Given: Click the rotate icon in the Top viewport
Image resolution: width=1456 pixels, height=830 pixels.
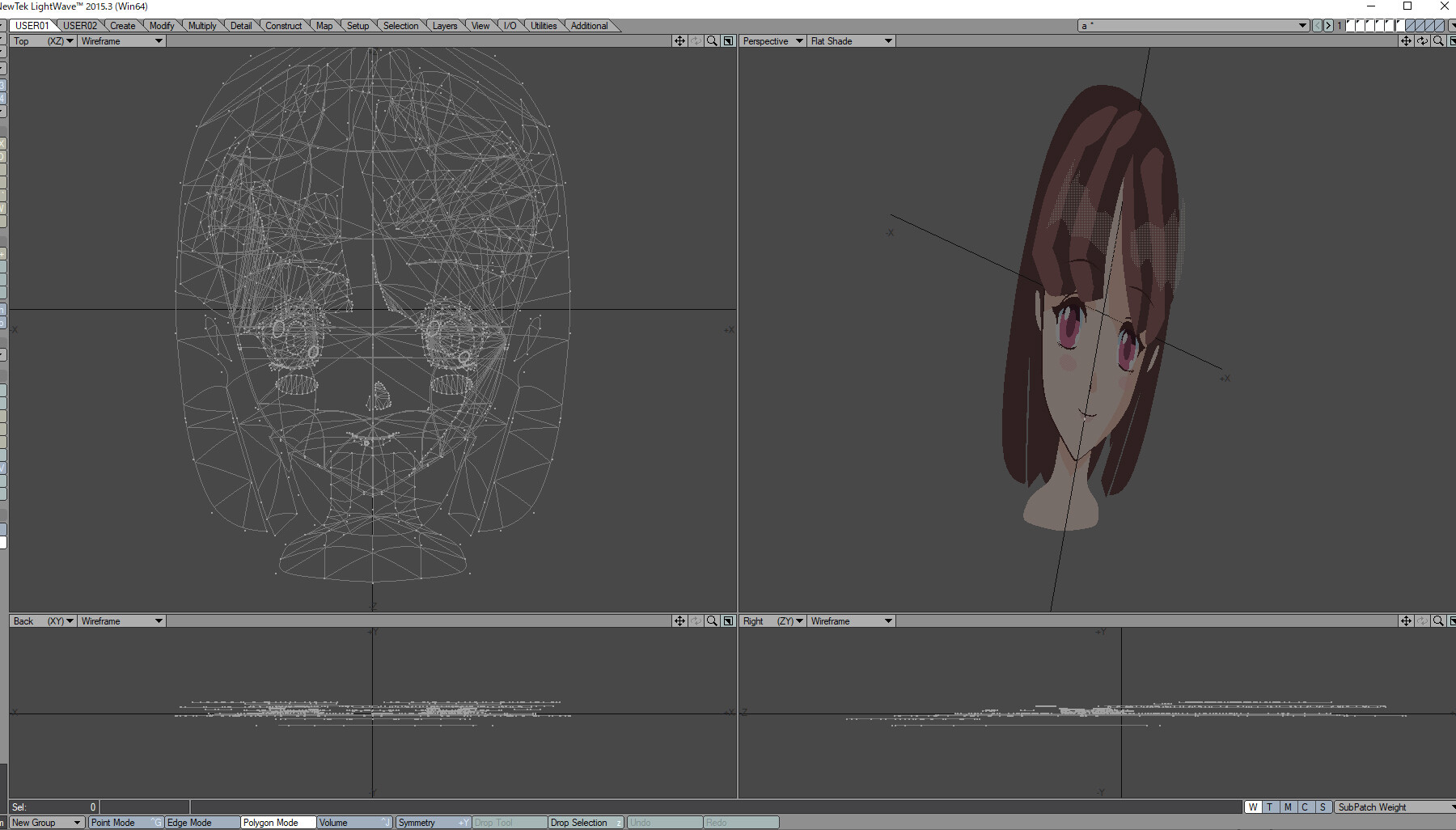Looking at the screenshot, I should point(696,41).
